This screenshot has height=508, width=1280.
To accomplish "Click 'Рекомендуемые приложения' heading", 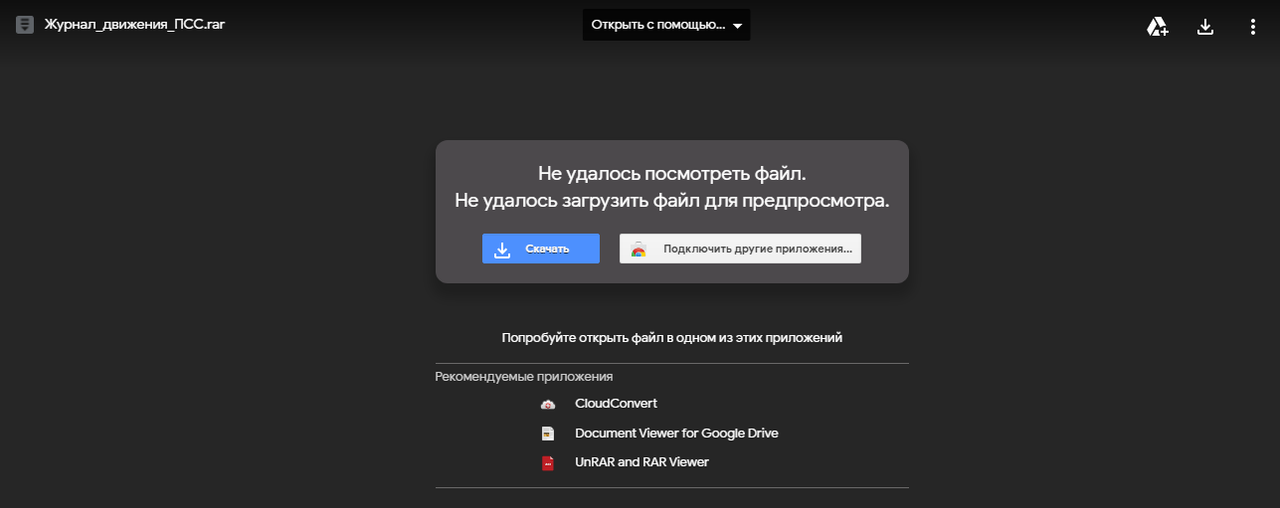I will 524,377.
